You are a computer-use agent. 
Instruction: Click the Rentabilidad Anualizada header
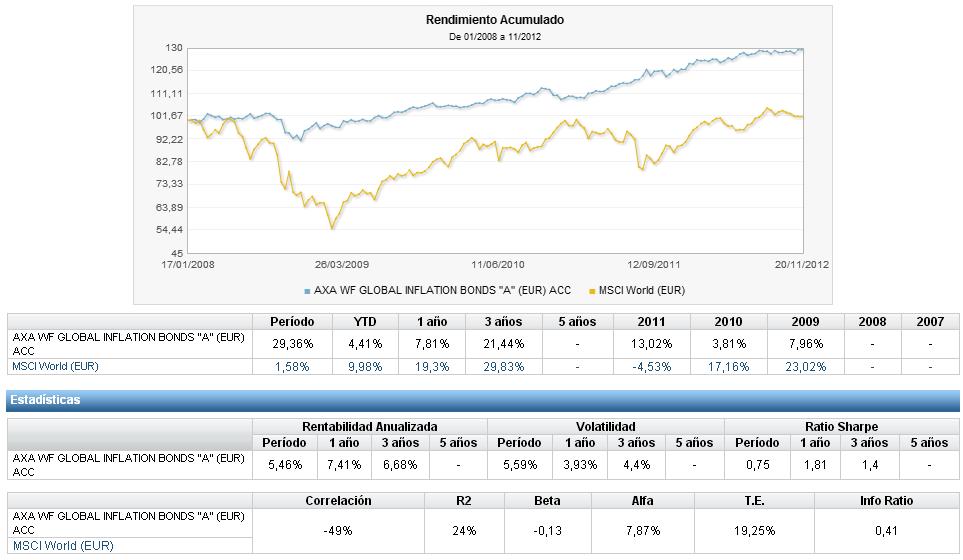(370, 427)
